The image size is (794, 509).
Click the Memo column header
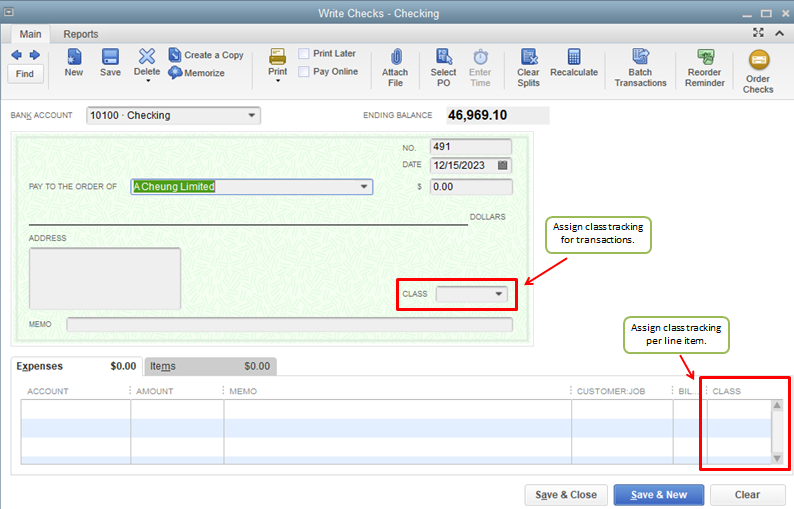click(243, 391)
